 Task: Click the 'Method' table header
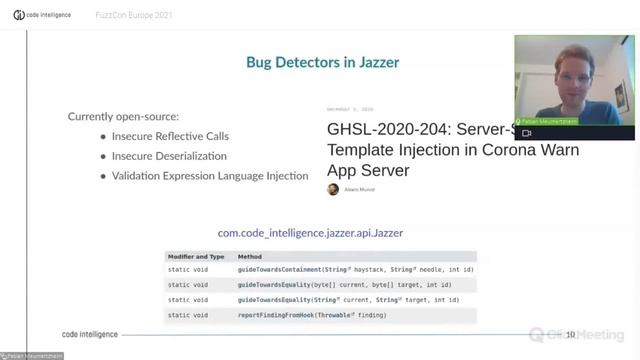pos(250,256)
